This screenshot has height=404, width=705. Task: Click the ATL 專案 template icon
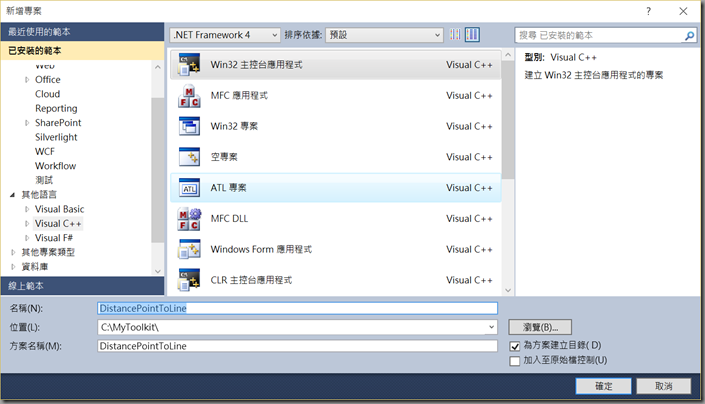(x=189, y=188)
